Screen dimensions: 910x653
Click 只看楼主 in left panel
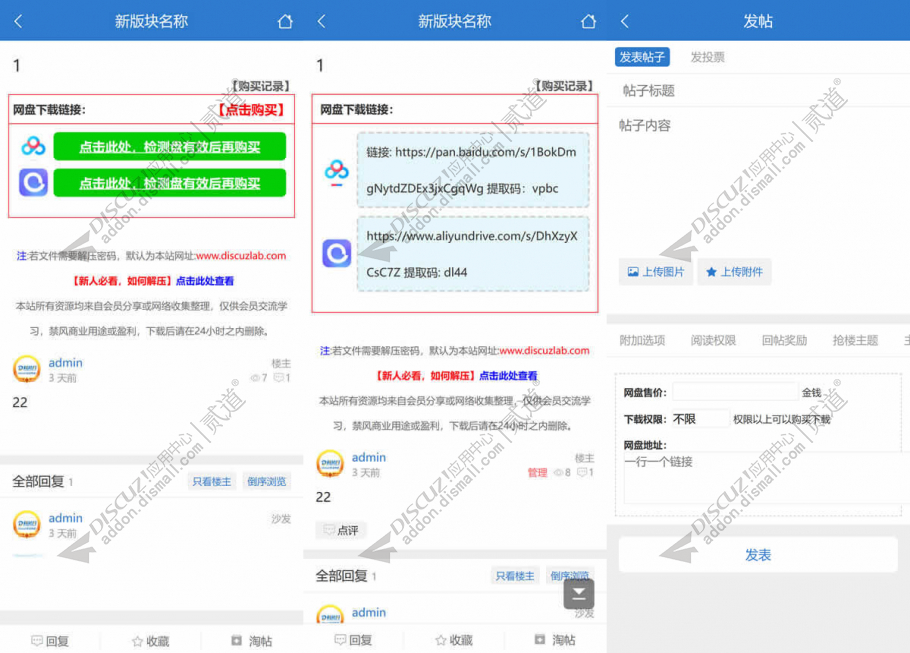click(x=212, y=481)
